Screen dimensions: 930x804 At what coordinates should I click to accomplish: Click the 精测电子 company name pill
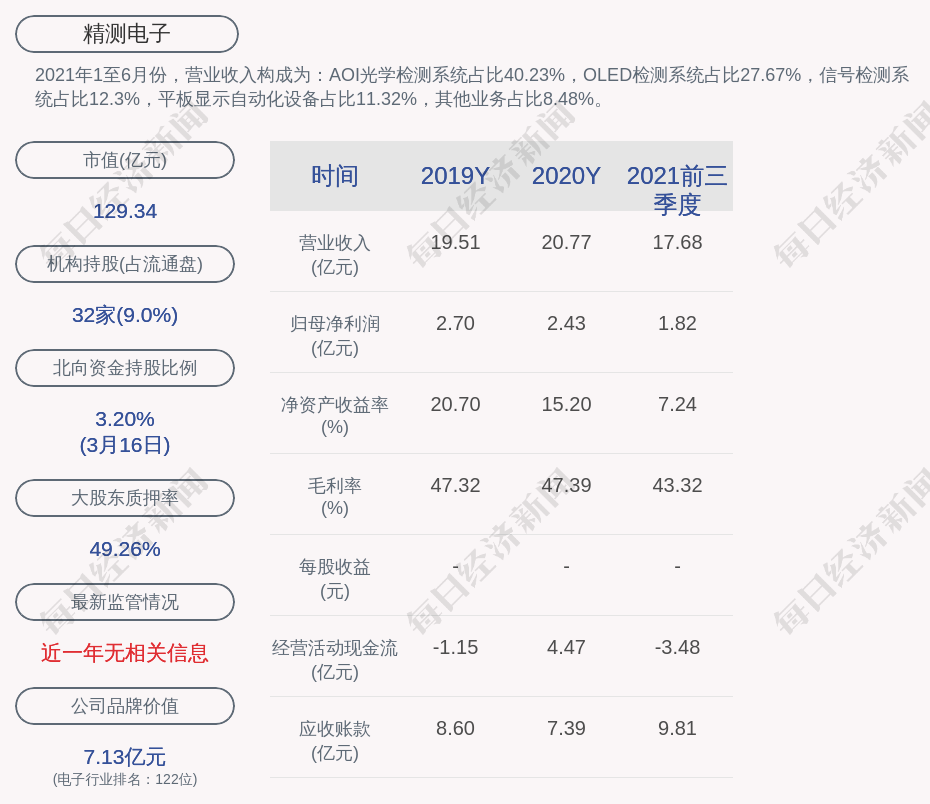pyautogui.click(x=127, y=34)
